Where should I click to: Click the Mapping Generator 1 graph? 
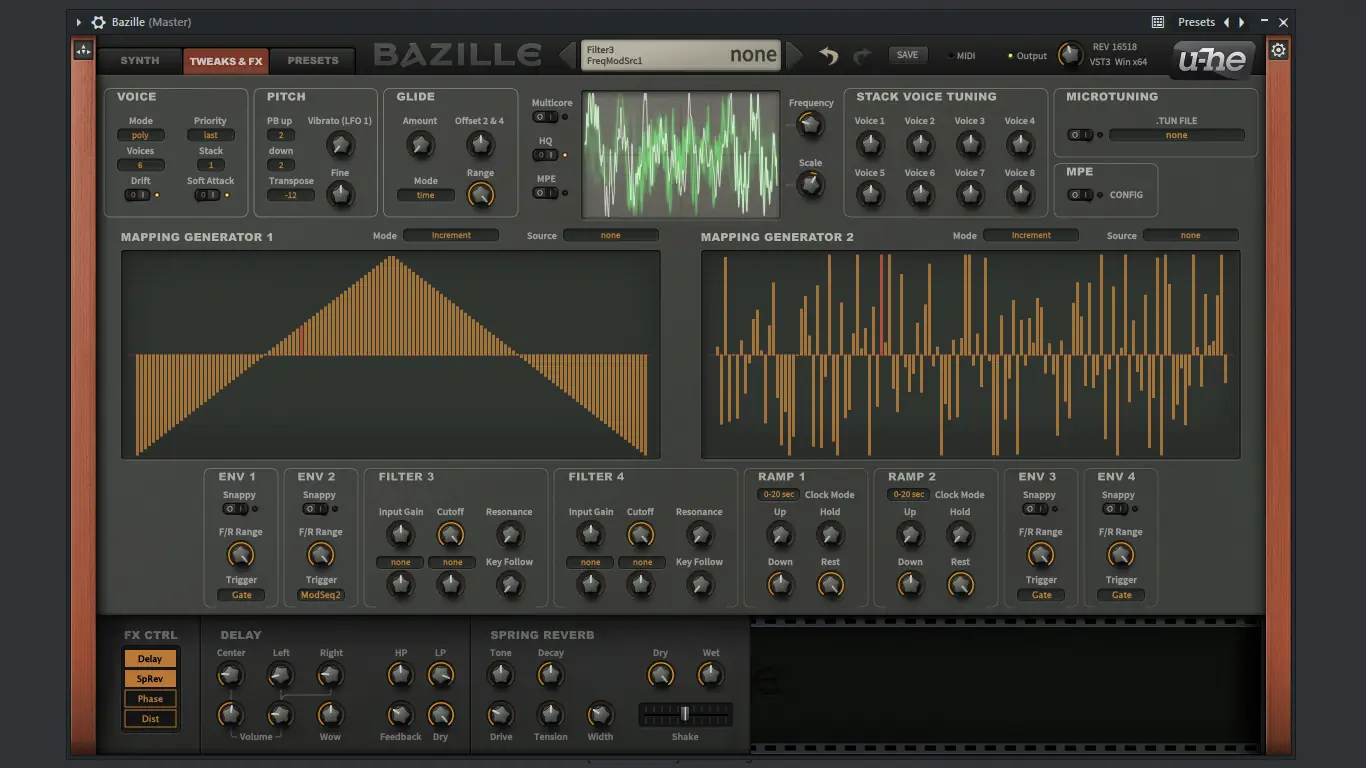tap(391, 354)
